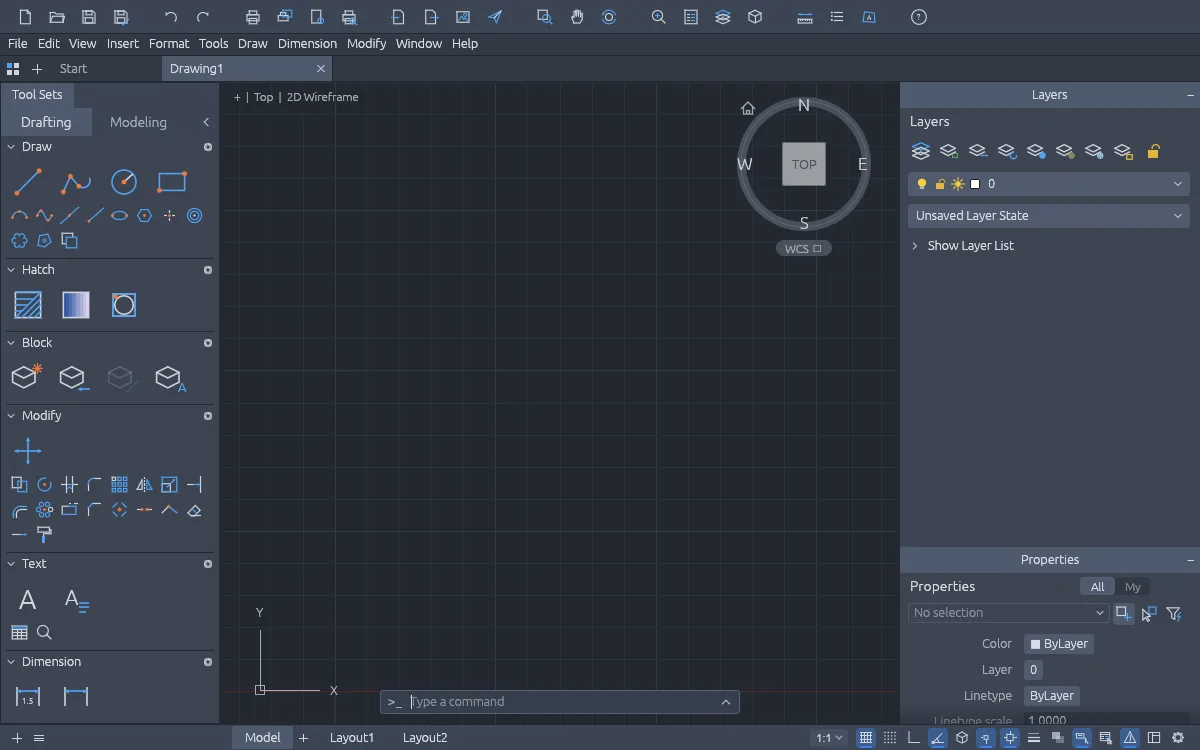Viewport: 1200px width, 750px height.
Task: Choose the Hatch pattern tool
Action: click(x=28, y=305)
